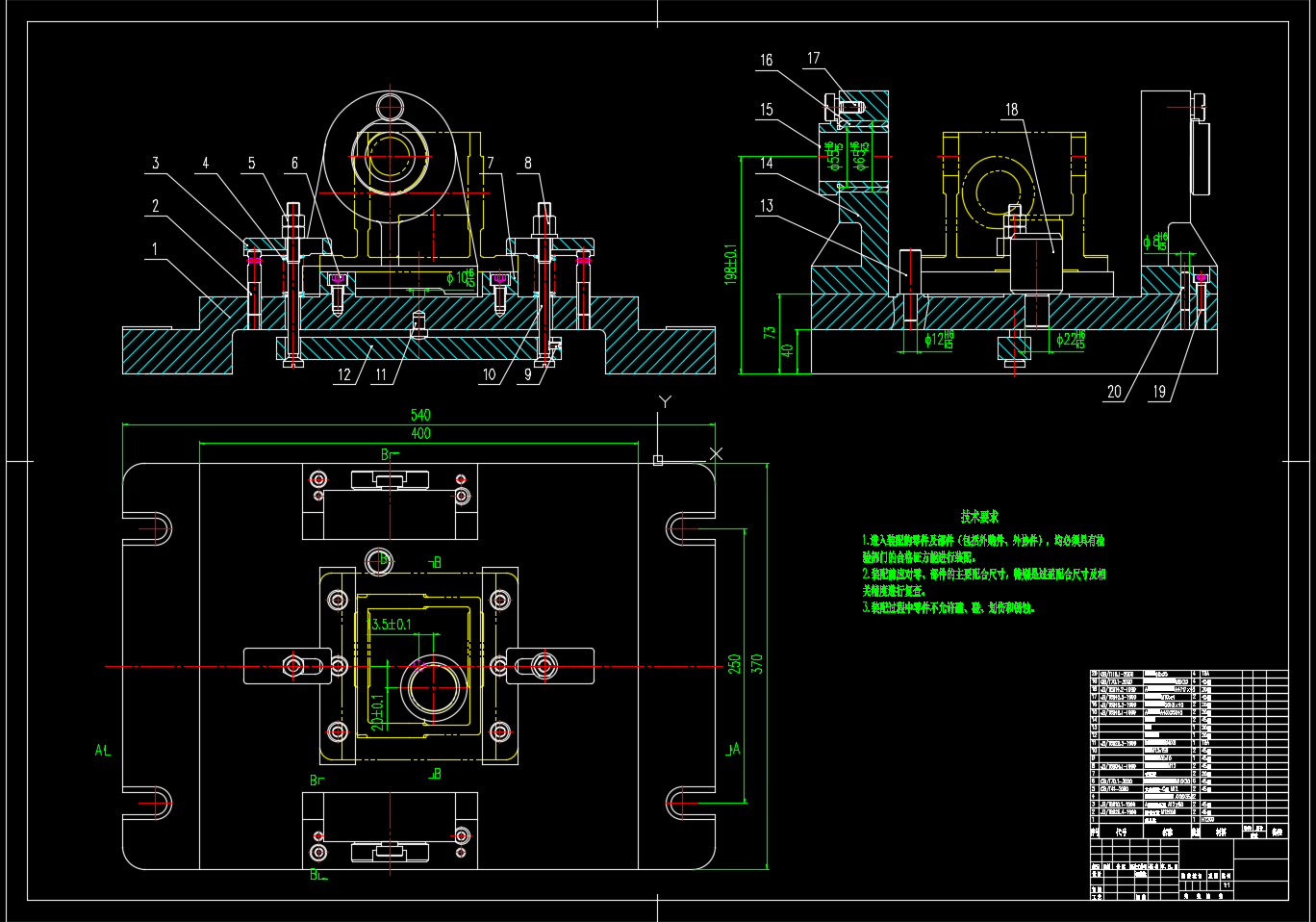Screen dimensions: 1316x922
Task: Select the 3.5±0.1 dimension in plan view
Action: point(392,625)
